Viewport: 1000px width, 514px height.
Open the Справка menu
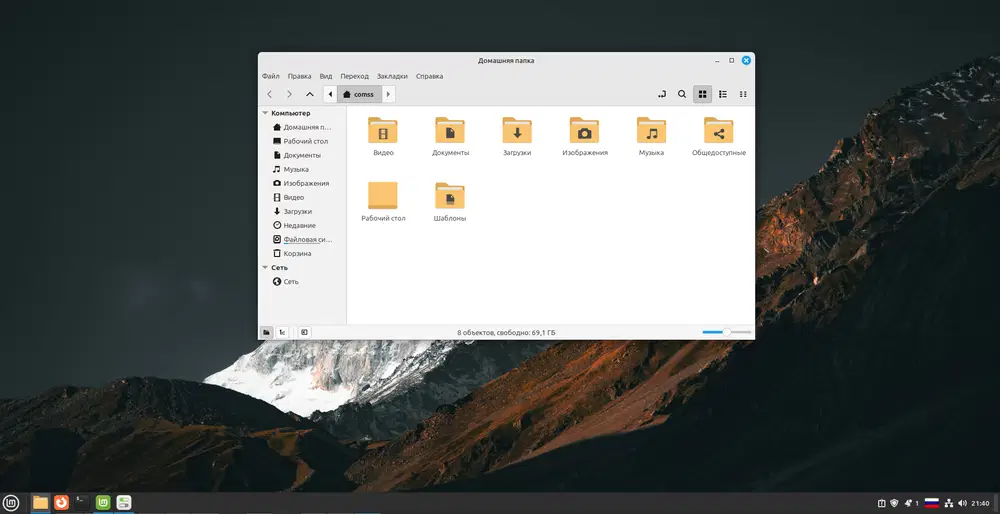click(429, 76)
